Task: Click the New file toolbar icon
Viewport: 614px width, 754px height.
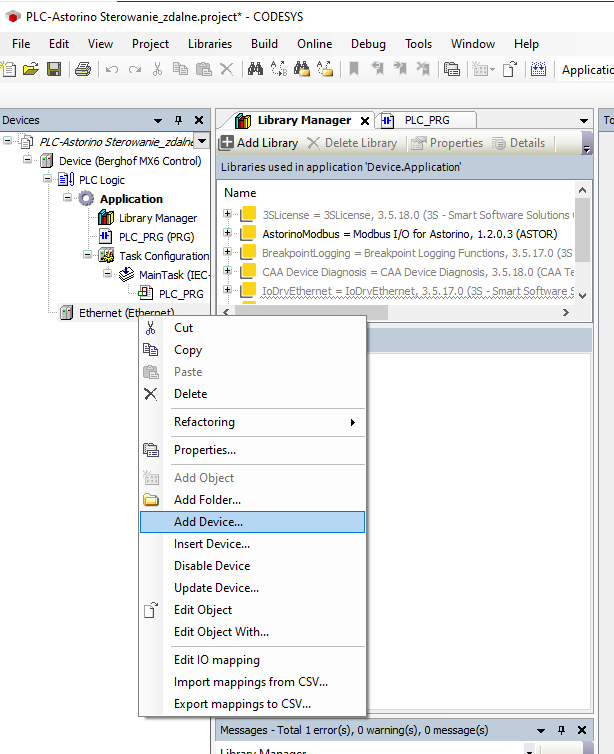Action: pos(8,70)
